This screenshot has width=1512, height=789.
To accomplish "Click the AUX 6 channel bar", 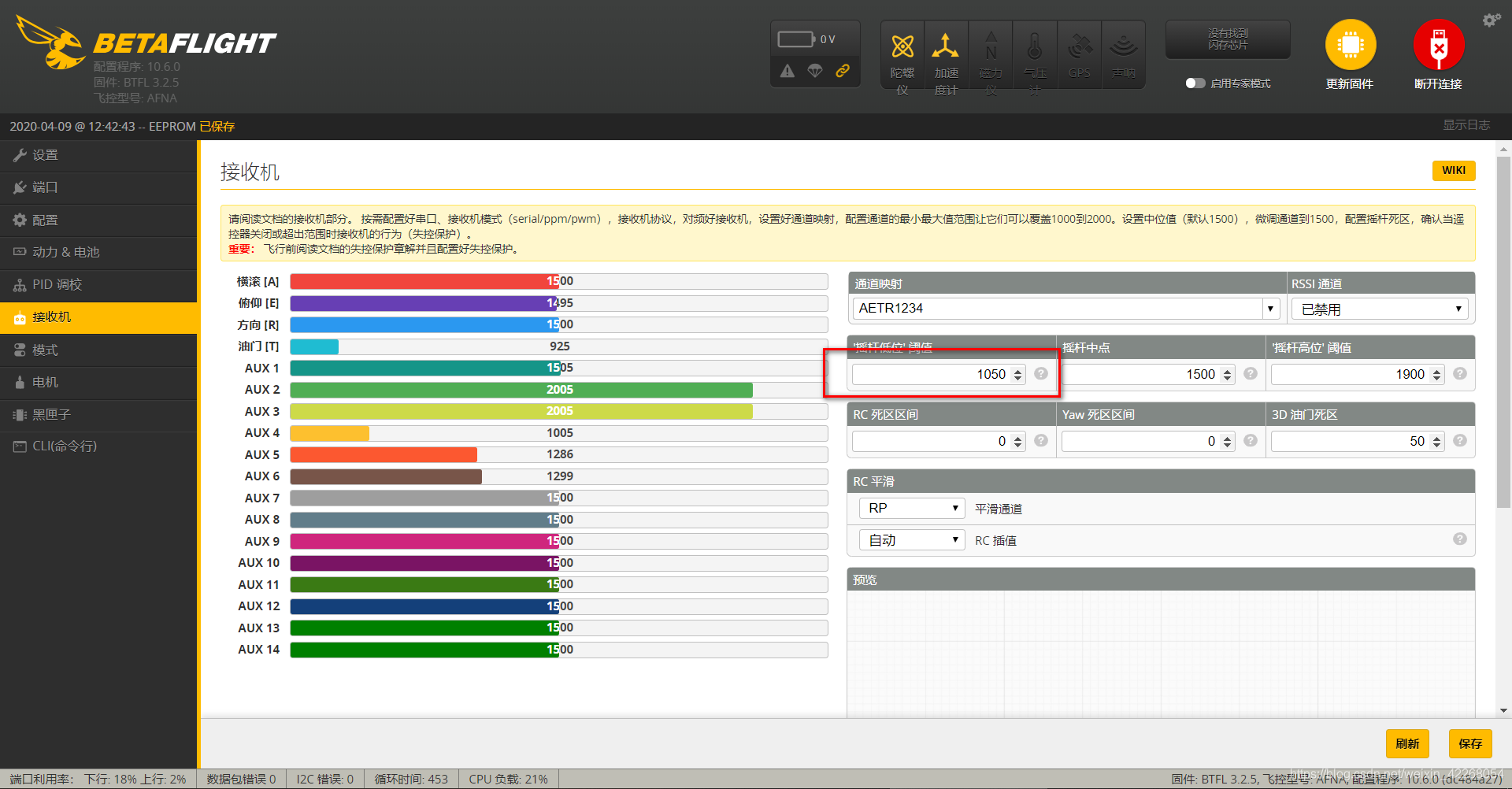I will 559,476.
